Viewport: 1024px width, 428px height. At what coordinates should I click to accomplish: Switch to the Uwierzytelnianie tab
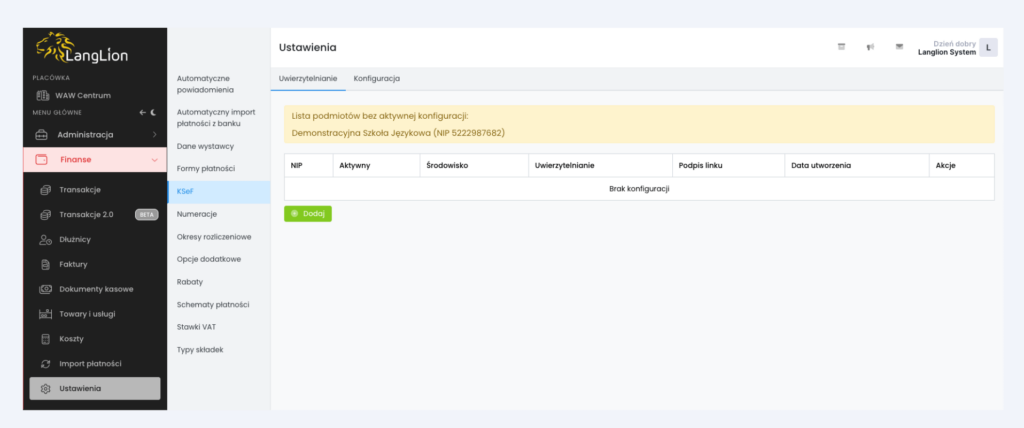click(308, 78)
